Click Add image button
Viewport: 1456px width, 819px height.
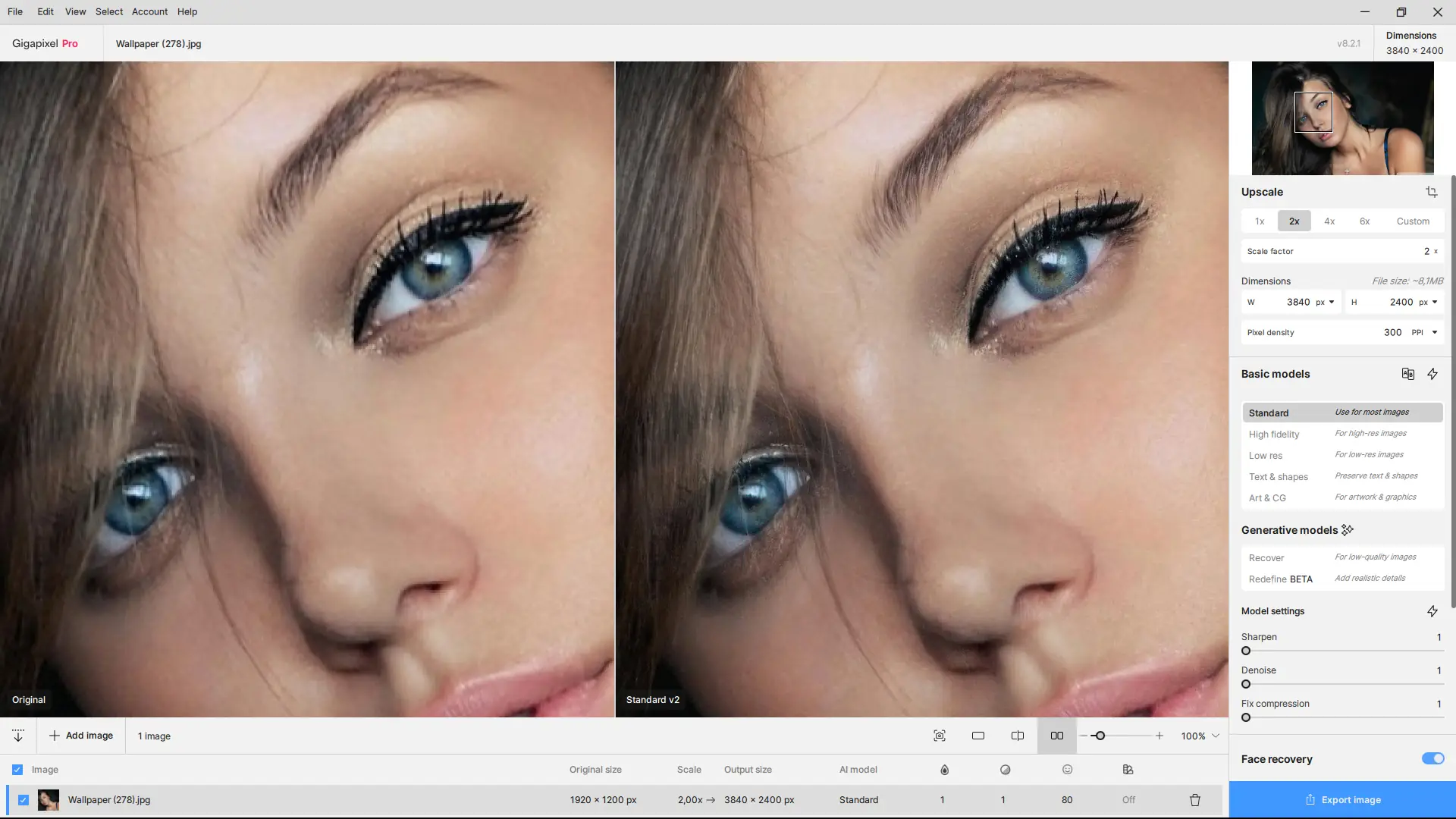[81, 736]
